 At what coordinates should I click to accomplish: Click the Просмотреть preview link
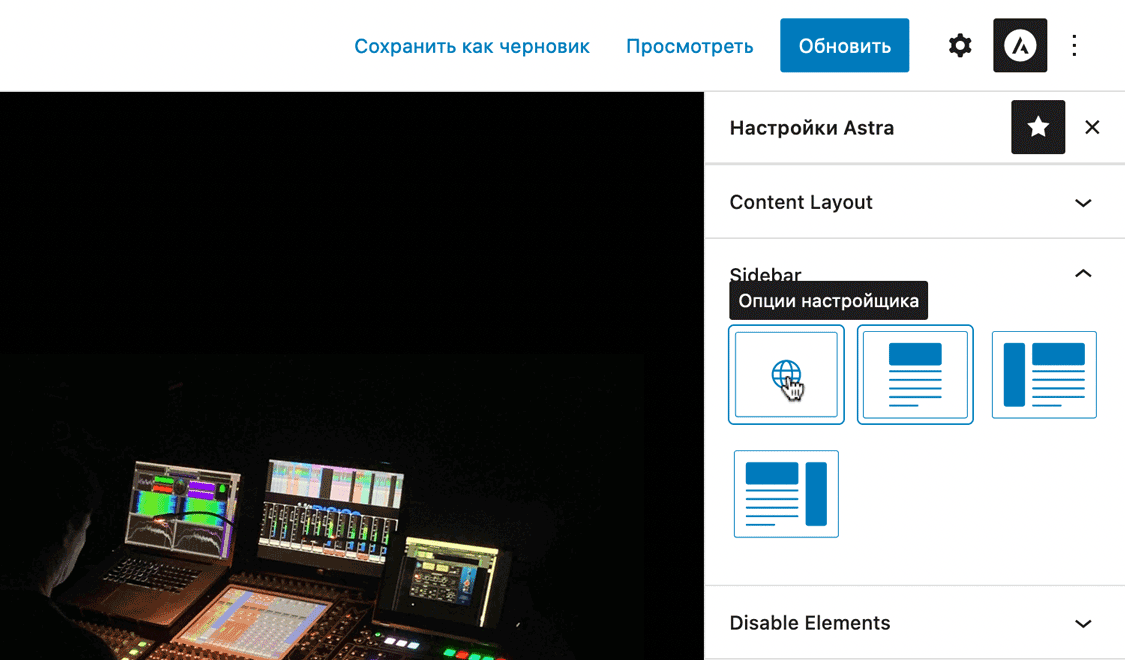point(689,46)
